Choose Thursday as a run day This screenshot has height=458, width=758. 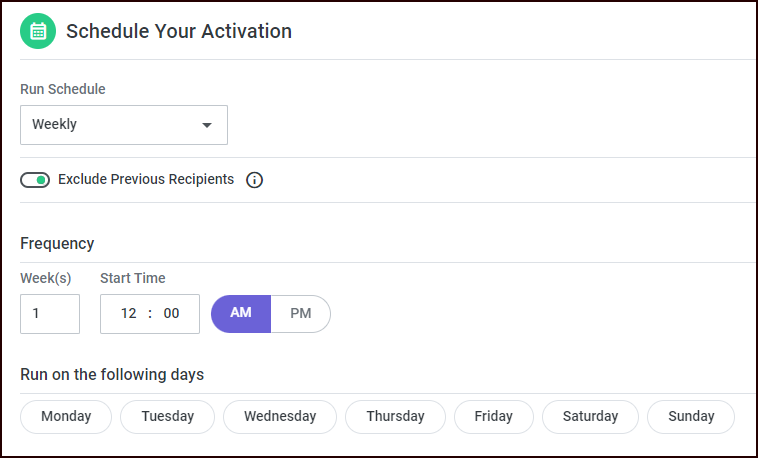(395, 416)
